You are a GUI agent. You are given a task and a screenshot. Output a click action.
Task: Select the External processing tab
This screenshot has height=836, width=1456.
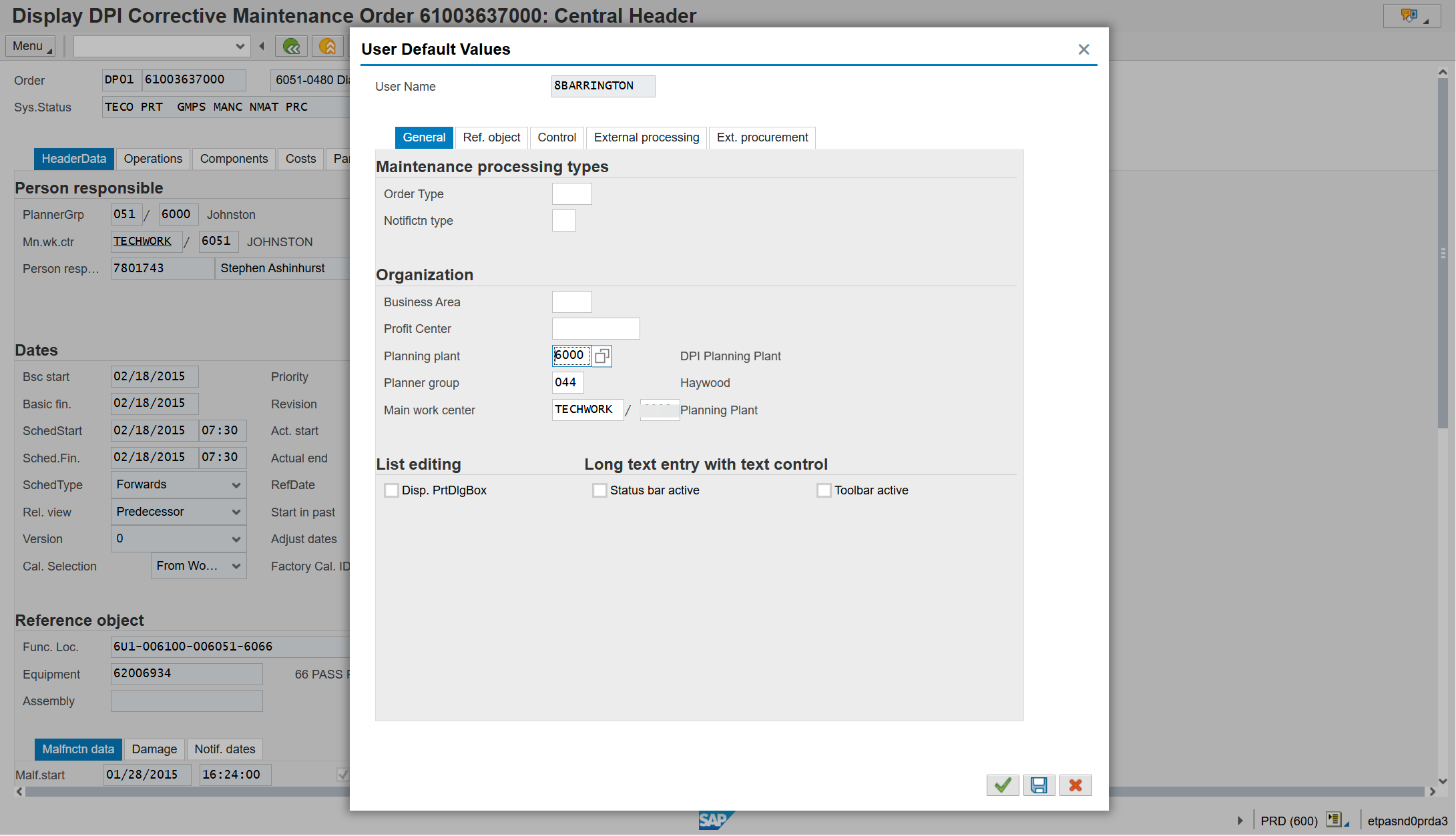[x=646, y=137]
